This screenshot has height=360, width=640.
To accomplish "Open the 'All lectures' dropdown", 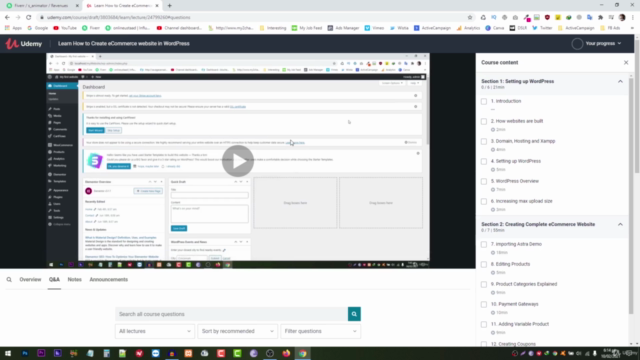I will point(155,331).
